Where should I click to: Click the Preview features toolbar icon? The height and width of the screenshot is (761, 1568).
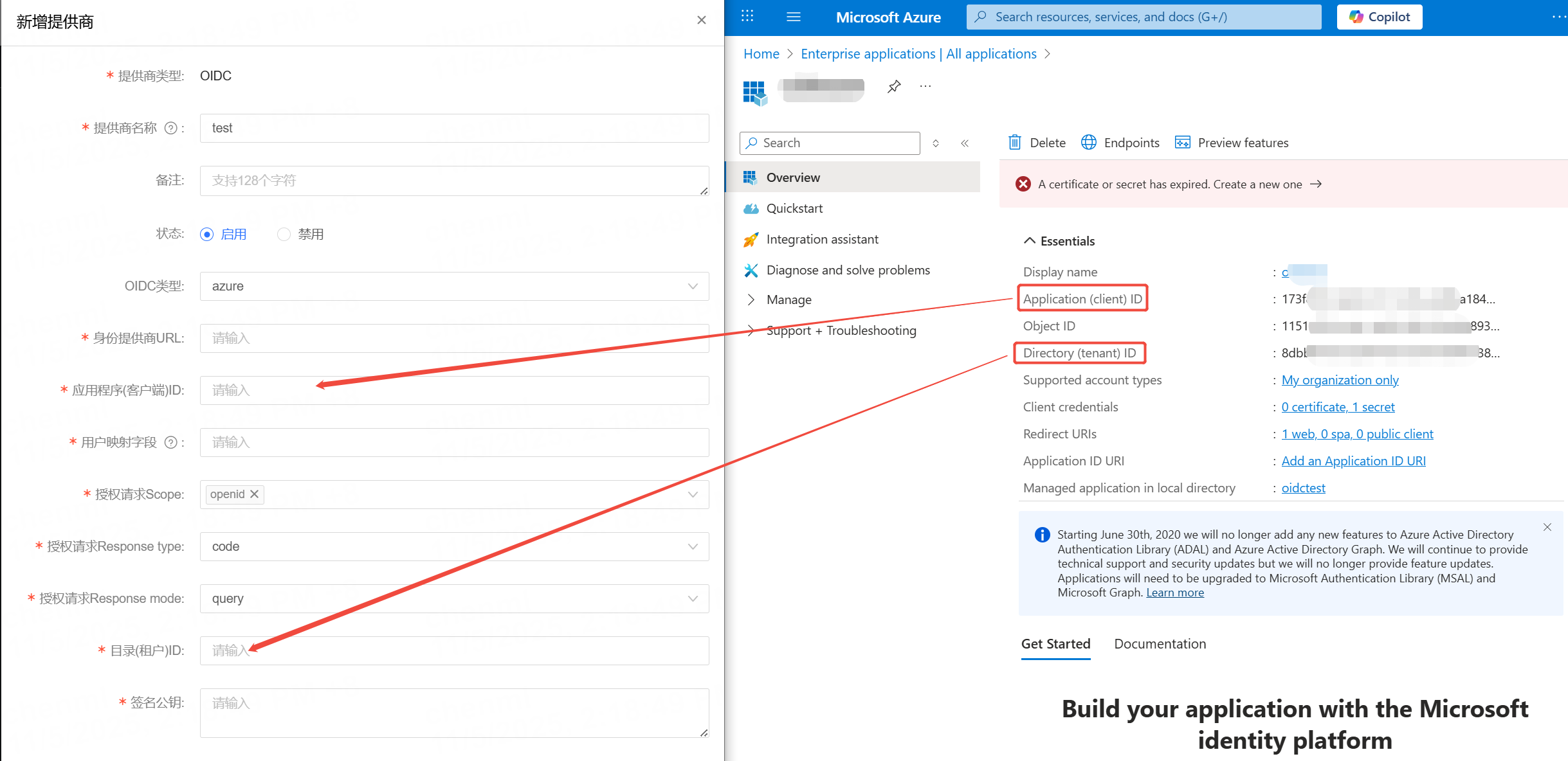(1183, 142)
